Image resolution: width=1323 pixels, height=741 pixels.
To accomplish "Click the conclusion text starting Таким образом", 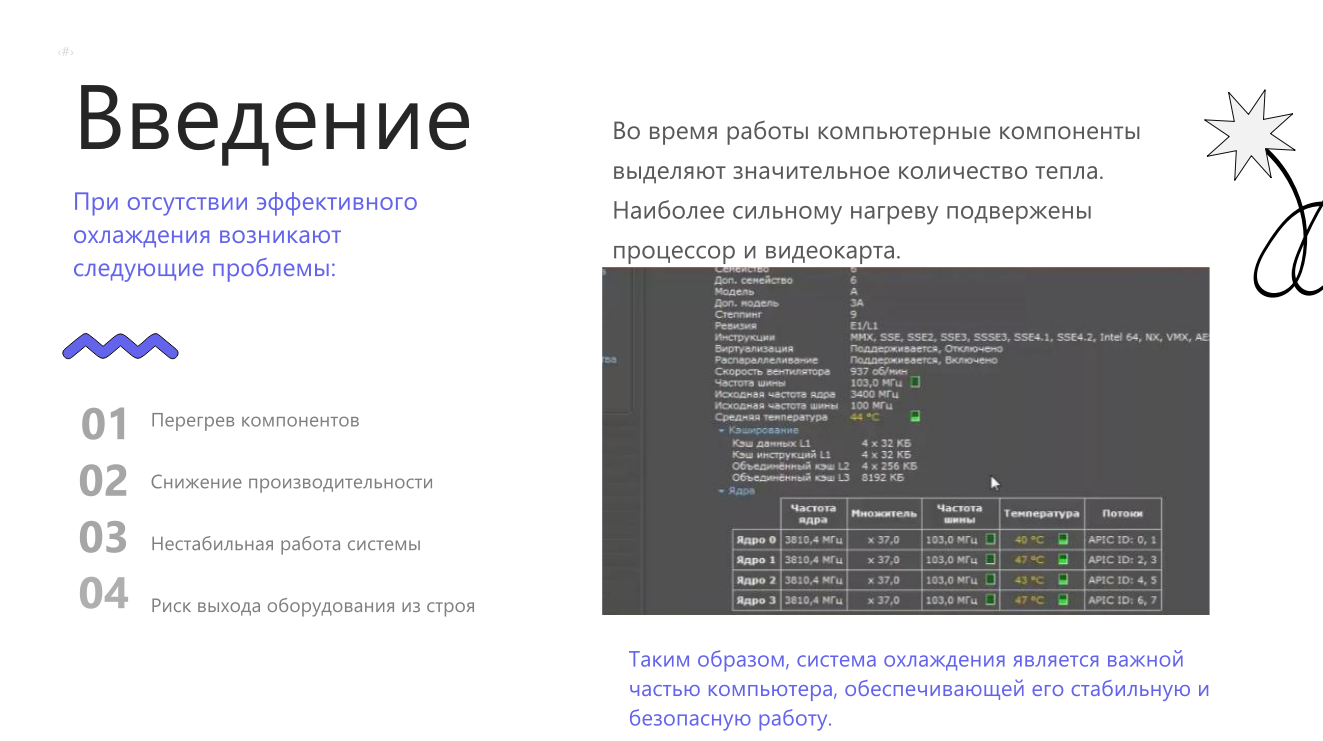I will [919, 689].
